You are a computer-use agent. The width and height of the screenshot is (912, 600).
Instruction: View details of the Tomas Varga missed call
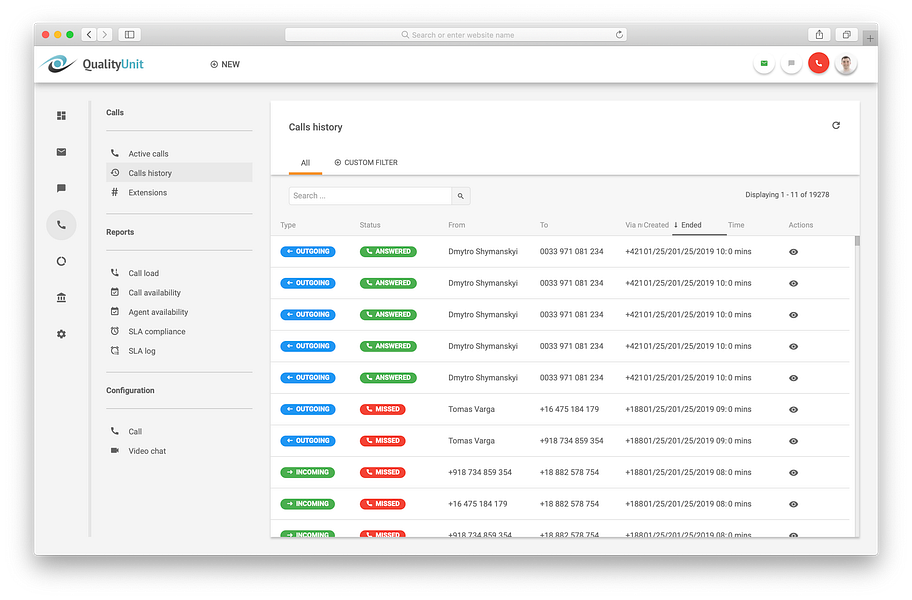[793, 409]
